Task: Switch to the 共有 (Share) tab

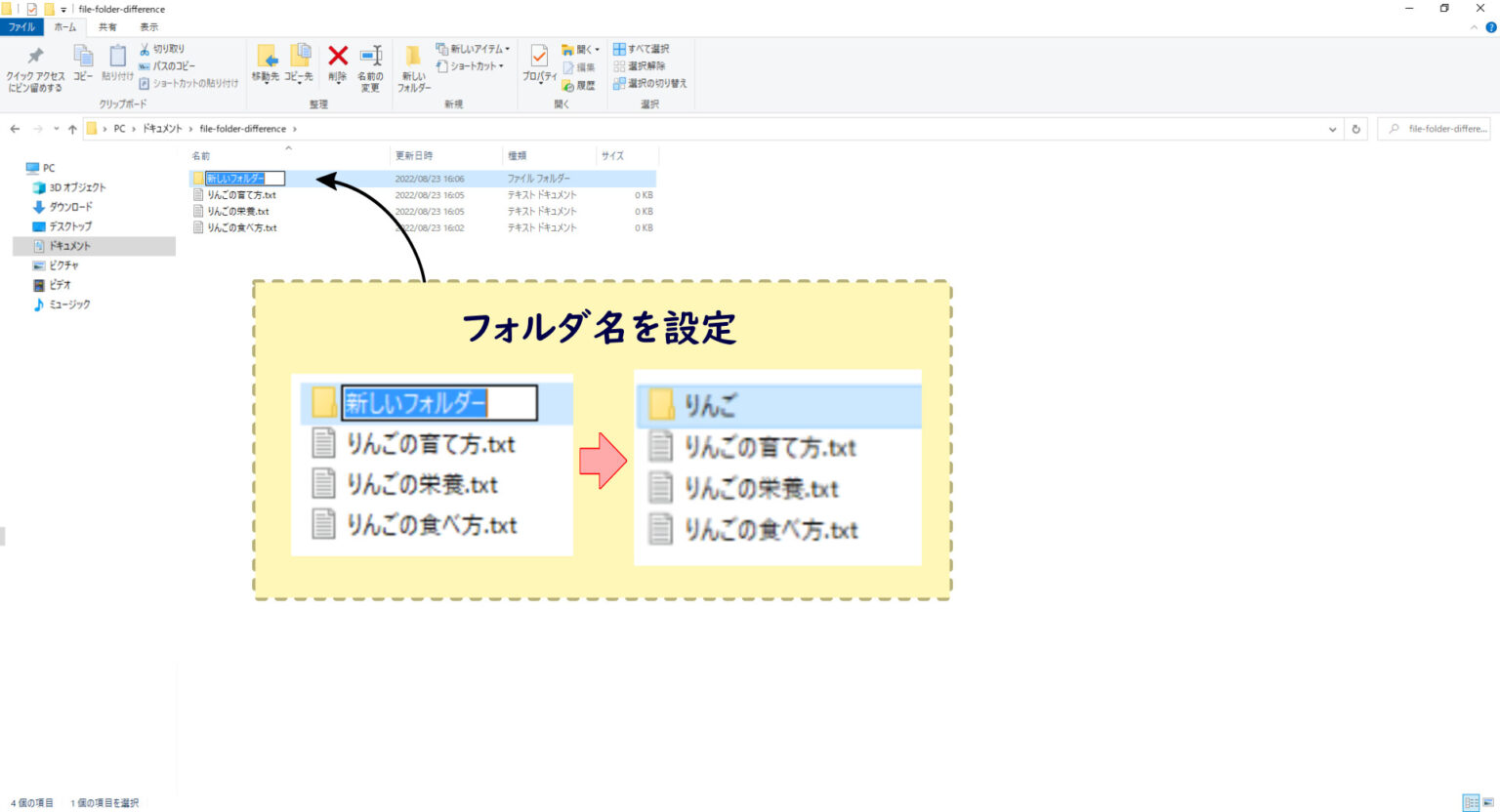Action: coord(107,27)
